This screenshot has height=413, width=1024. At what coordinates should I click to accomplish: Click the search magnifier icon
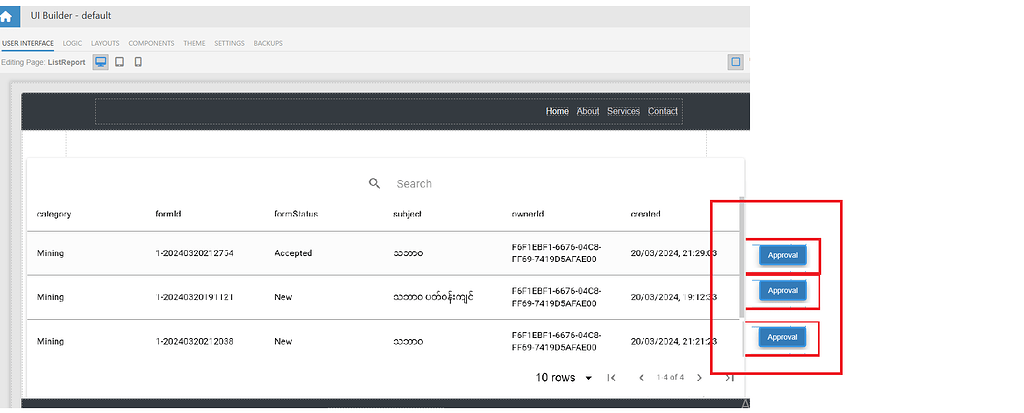[374, 184]
